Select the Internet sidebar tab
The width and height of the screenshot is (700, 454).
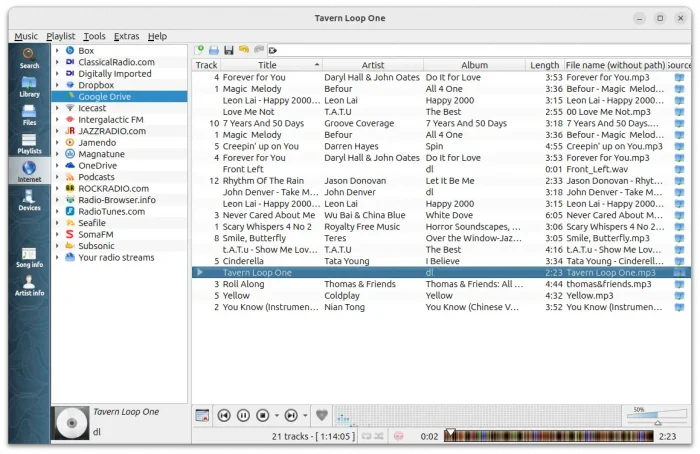[29, 172]
